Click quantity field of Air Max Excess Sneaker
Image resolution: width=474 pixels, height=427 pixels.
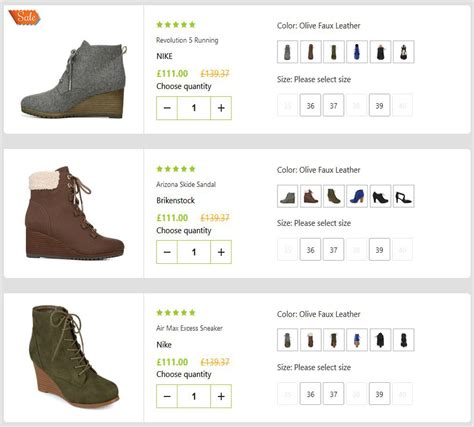(194, 396)
